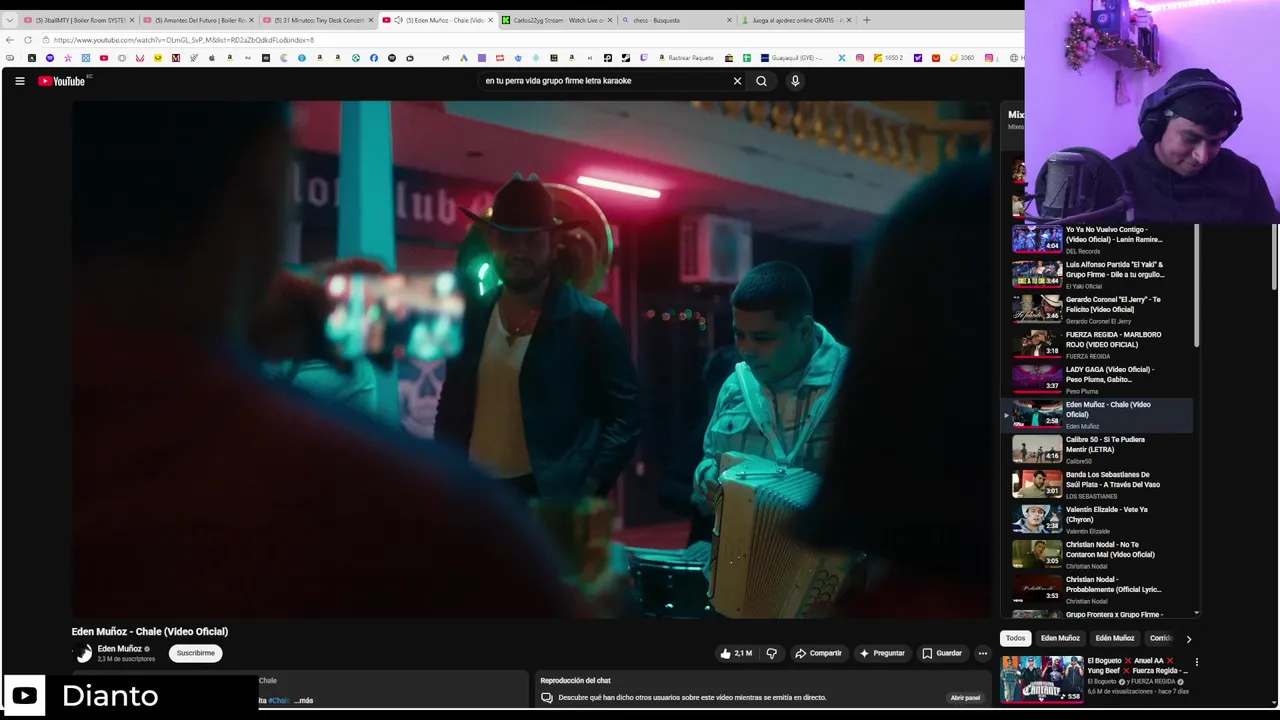Select first Eden Muñoz filter chip
The image size is (1280, 720).
point(1060,638)
